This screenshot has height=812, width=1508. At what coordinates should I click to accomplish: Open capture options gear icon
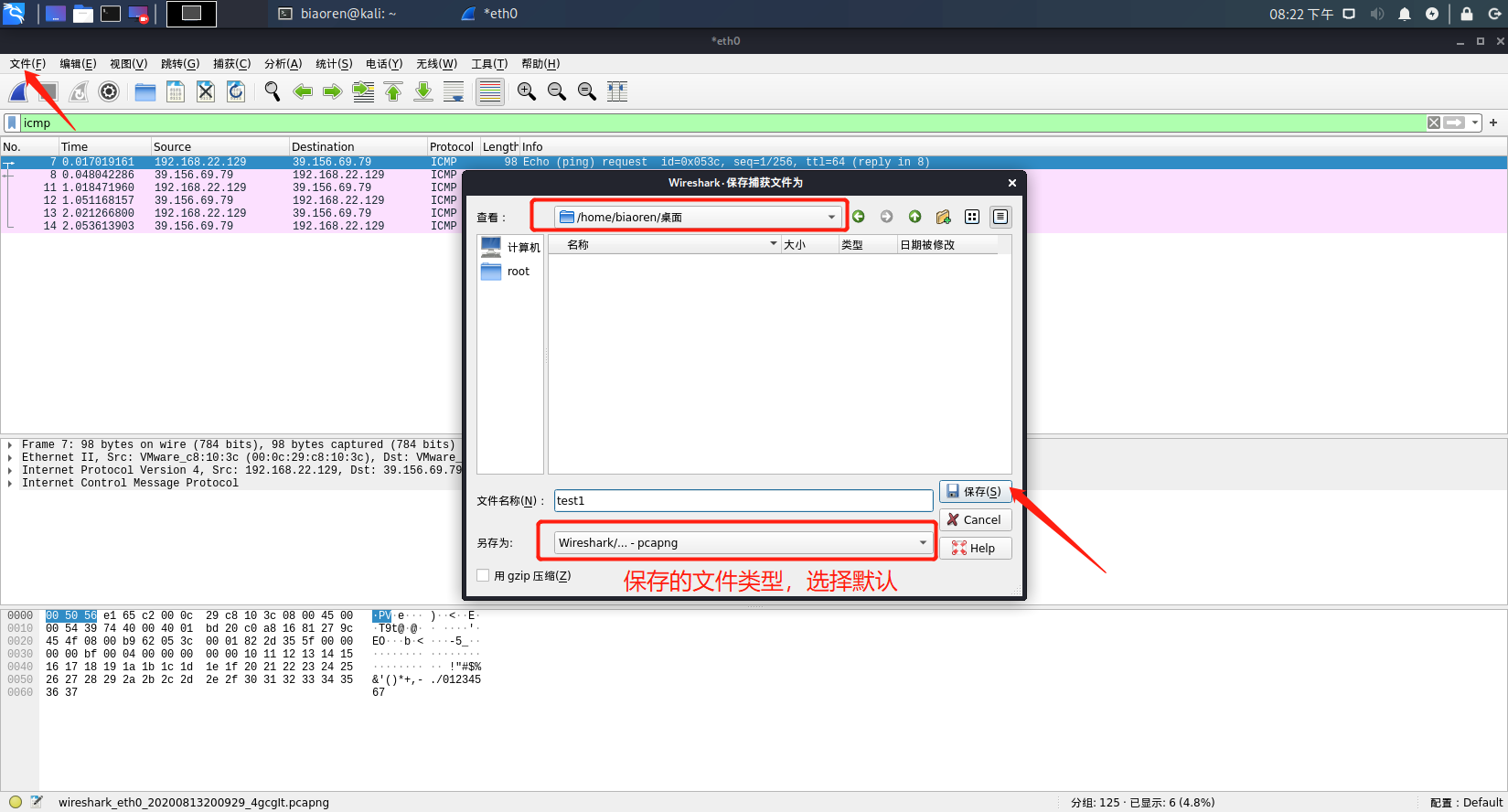click(109, 91)
